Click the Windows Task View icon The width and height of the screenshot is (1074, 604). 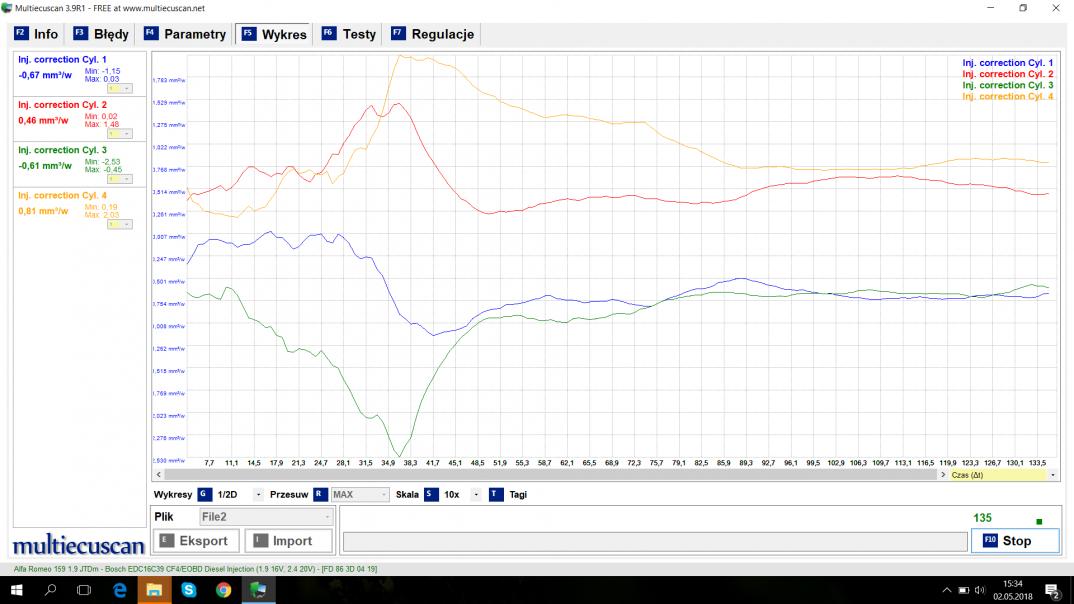click(84, 591)
